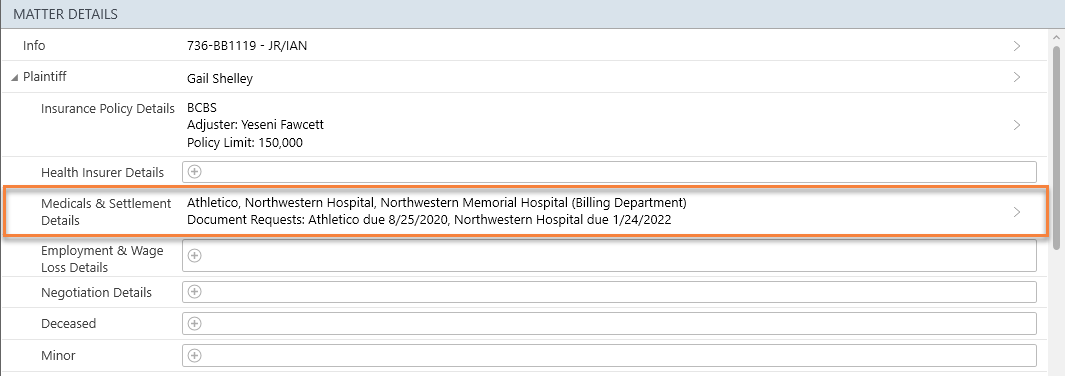This screenshot has height=376, width=1065.
Task: Select the Info row label
Action: click(x=34, y=45)
